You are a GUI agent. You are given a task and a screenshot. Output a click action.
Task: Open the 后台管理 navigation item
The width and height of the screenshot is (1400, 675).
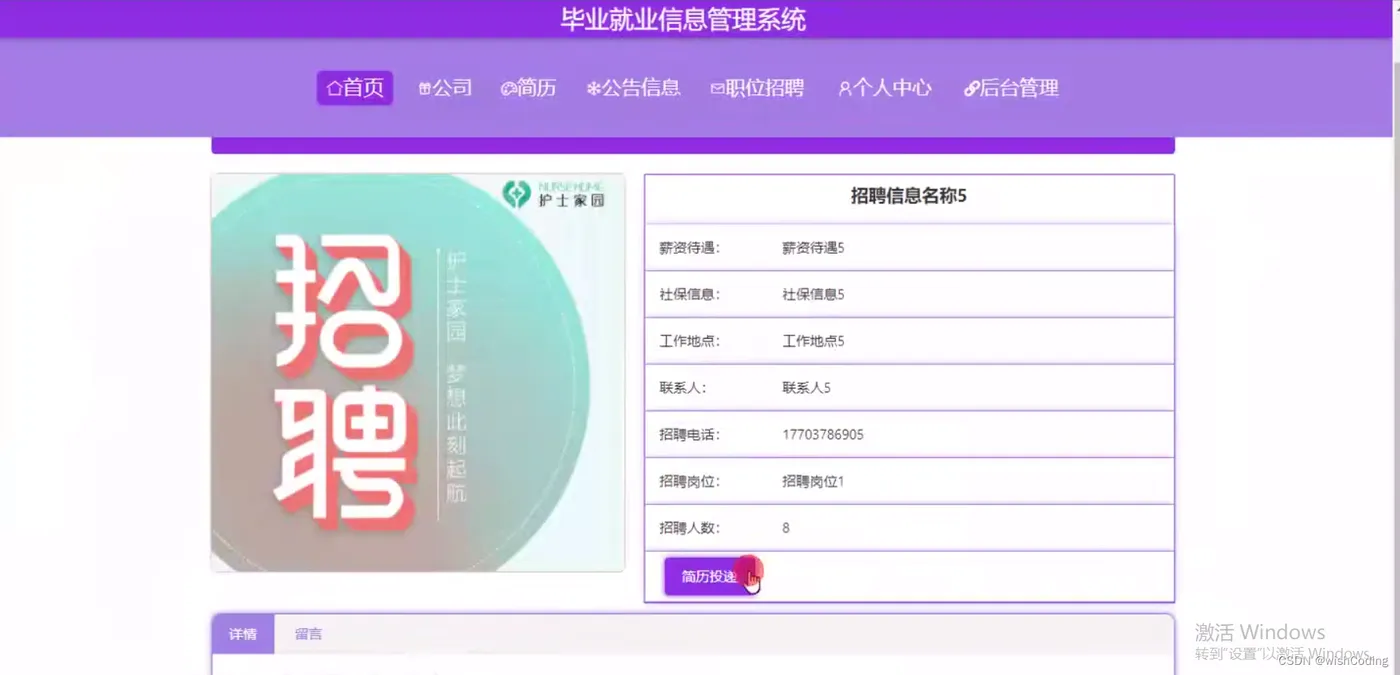click(x=1011, y=88)
